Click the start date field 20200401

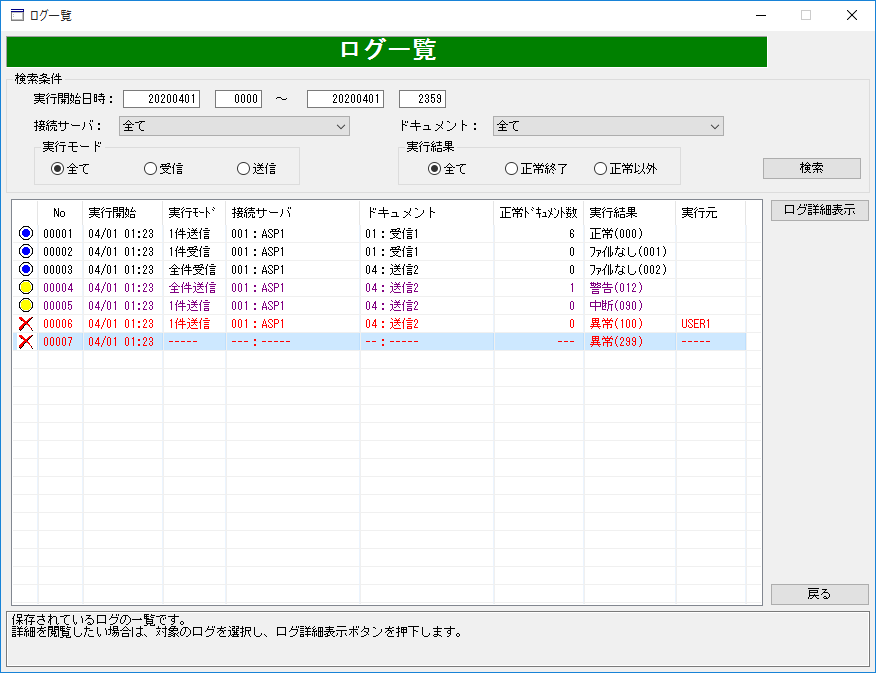[x=162, y=99]
